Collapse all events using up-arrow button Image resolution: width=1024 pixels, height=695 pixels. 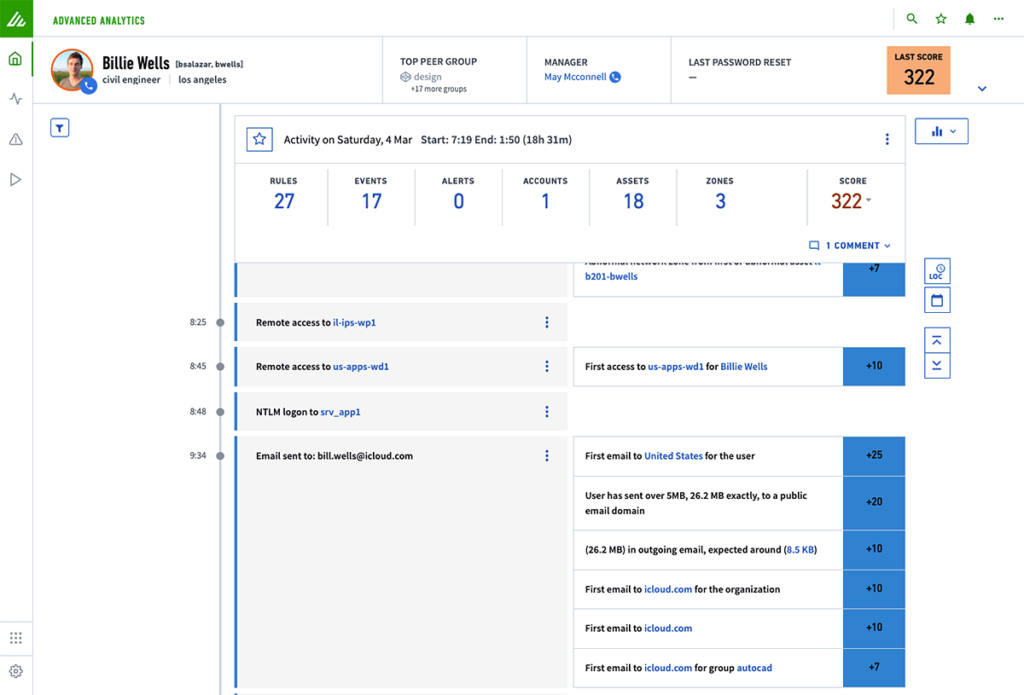pyautogui.click(x=937, y=340)
